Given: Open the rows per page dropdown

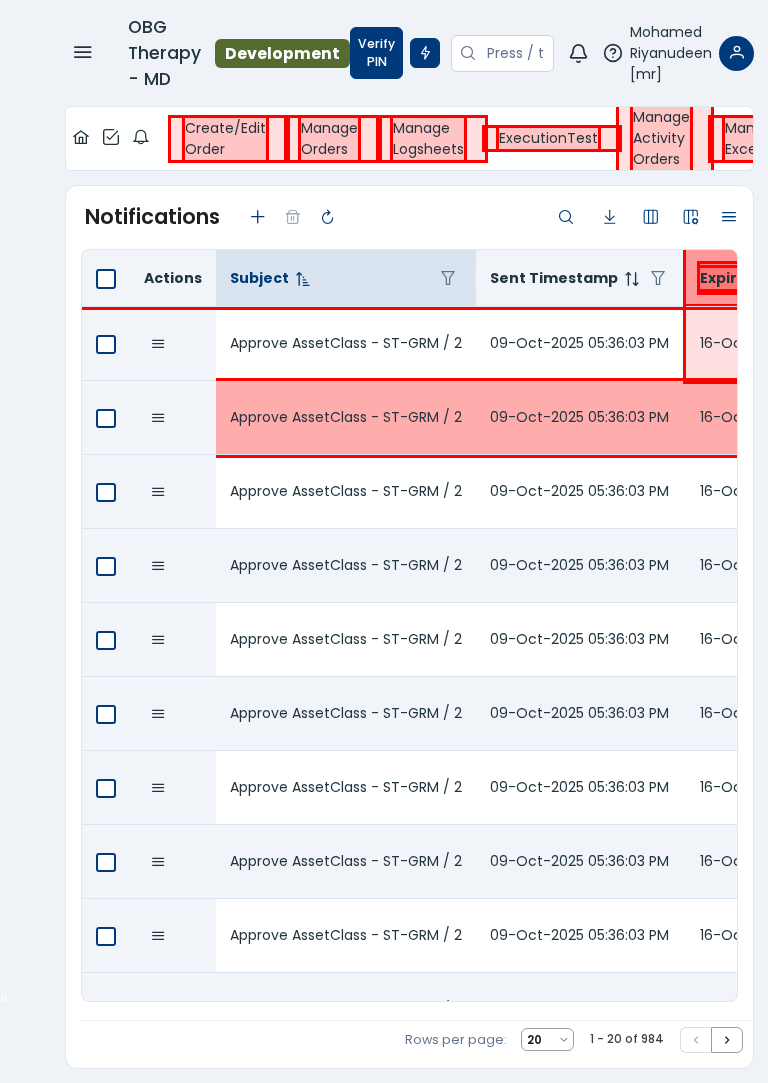Looking at the screenshot, I should point(547,1040).
